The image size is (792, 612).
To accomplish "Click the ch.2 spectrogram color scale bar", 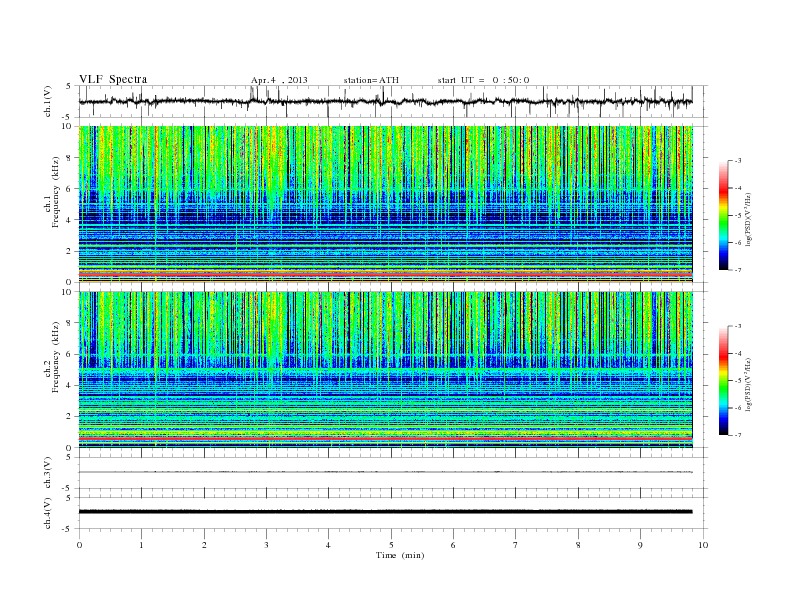I will tap(723, 380).
